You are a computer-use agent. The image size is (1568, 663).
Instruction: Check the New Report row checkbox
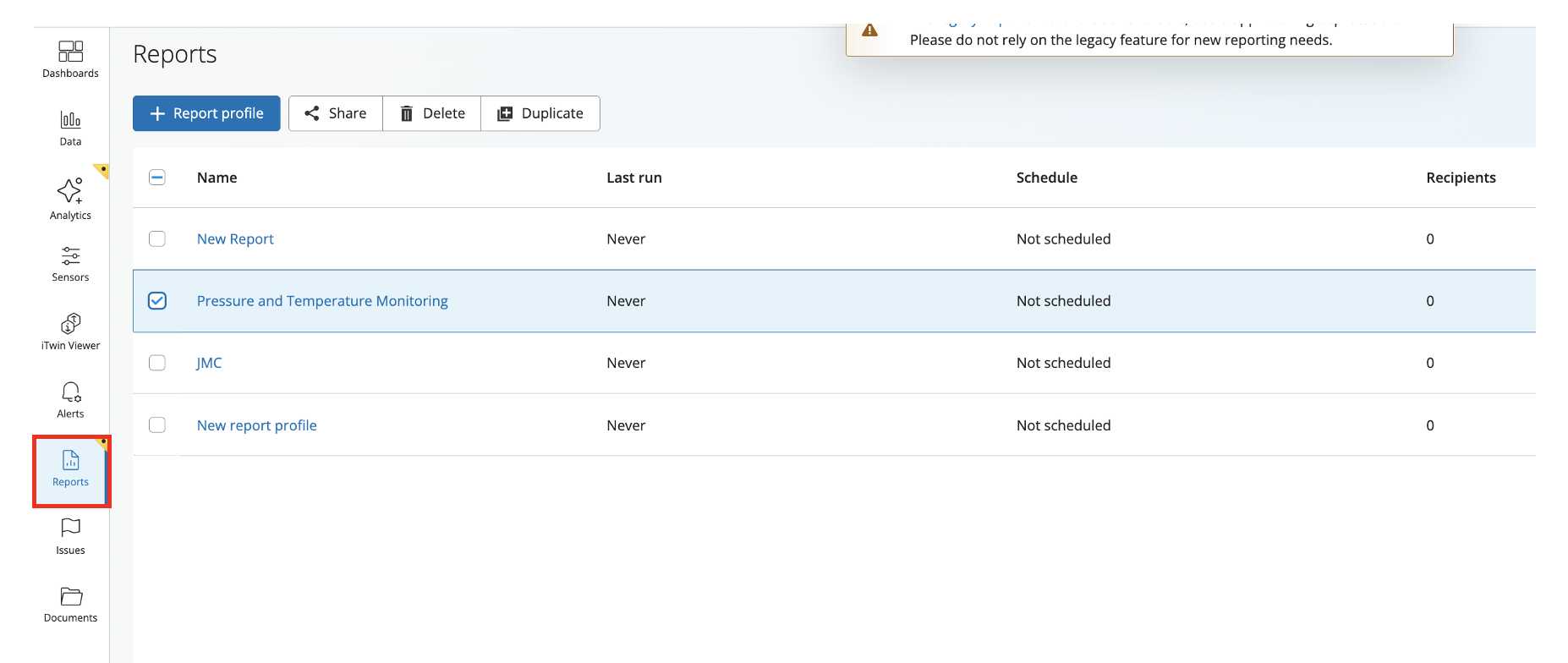pos(157,239)
